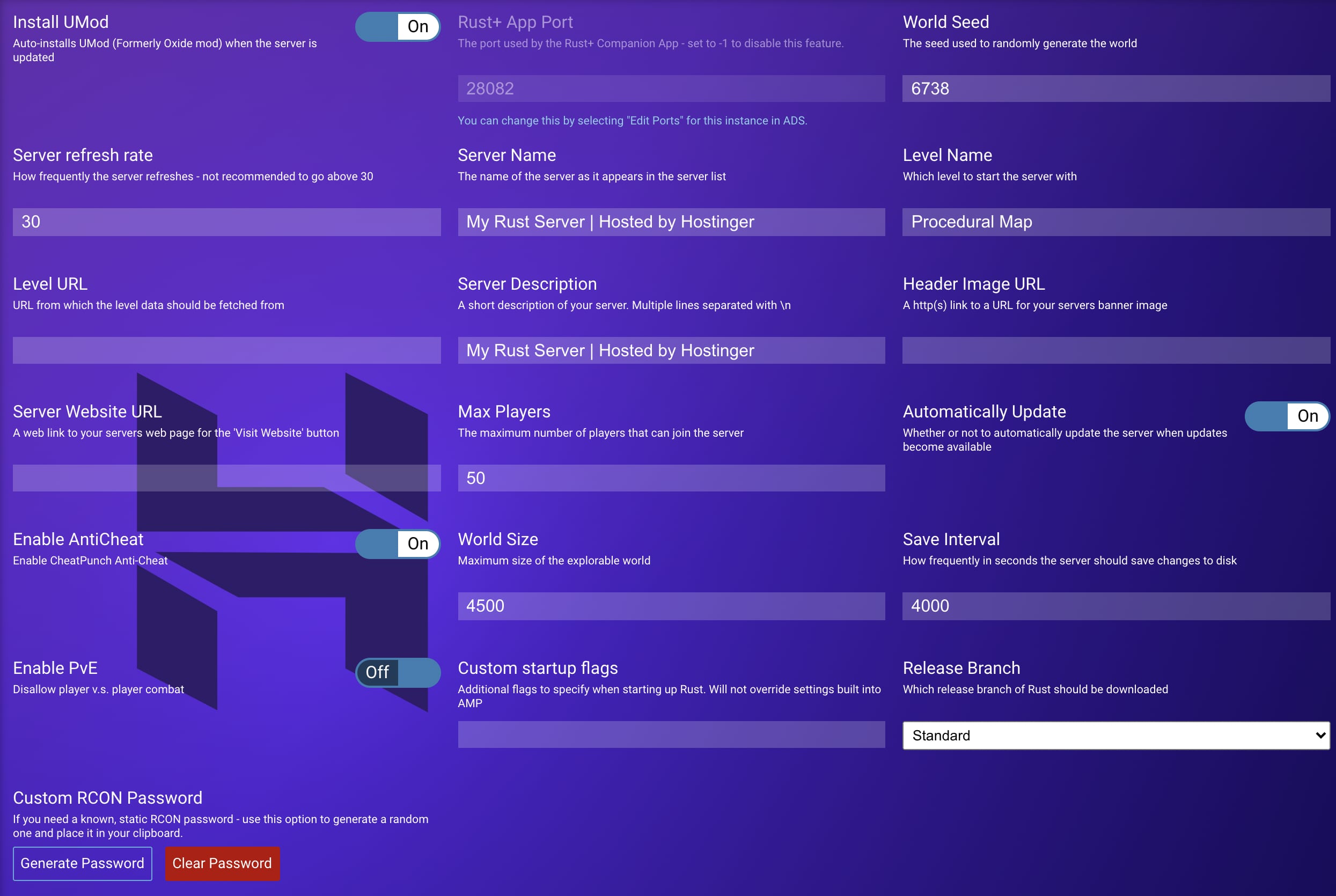Click the Server refresh rate field
Screen dimensions: 1336x896
[x=226, y=222]
